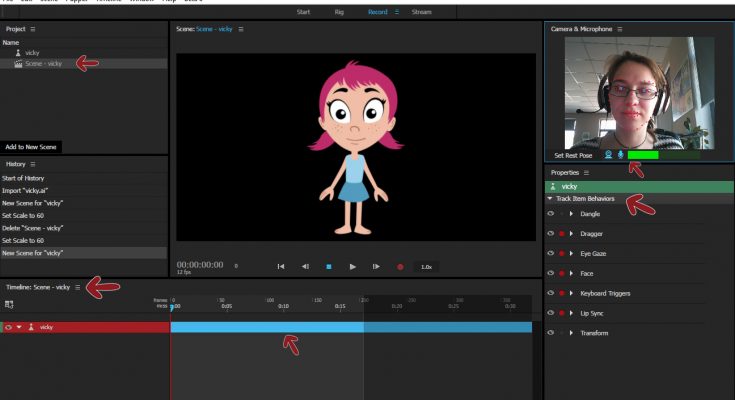Screen dimensions: 735x400
Task: Toggle visibility of Dragger behavior
Action: click(x=551, y=233)
